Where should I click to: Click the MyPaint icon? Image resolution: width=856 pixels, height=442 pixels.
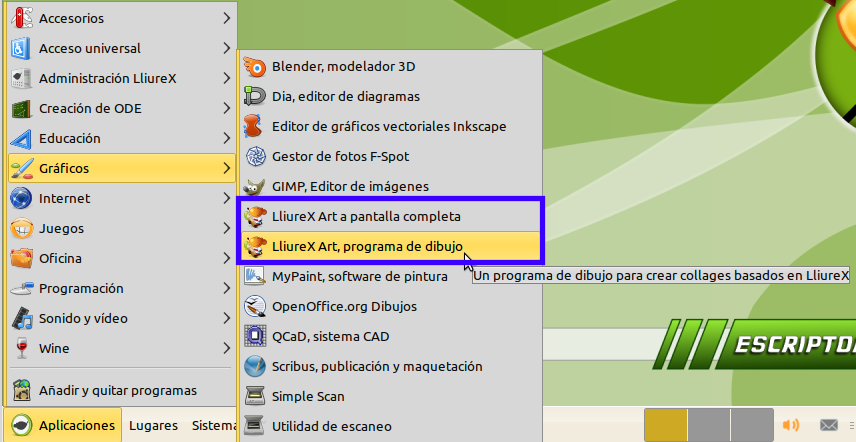[255, 277]
